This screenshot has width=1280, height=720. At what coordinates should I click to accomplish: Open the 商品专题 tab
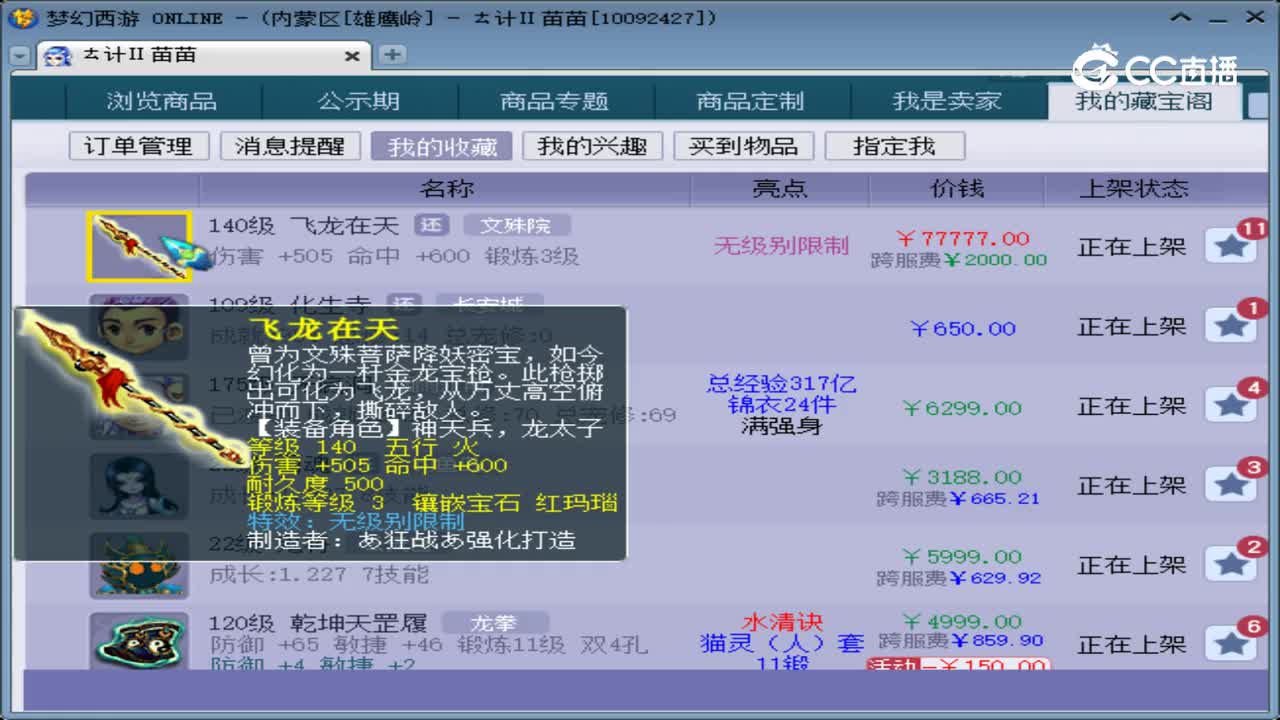(x=555, y=101)
